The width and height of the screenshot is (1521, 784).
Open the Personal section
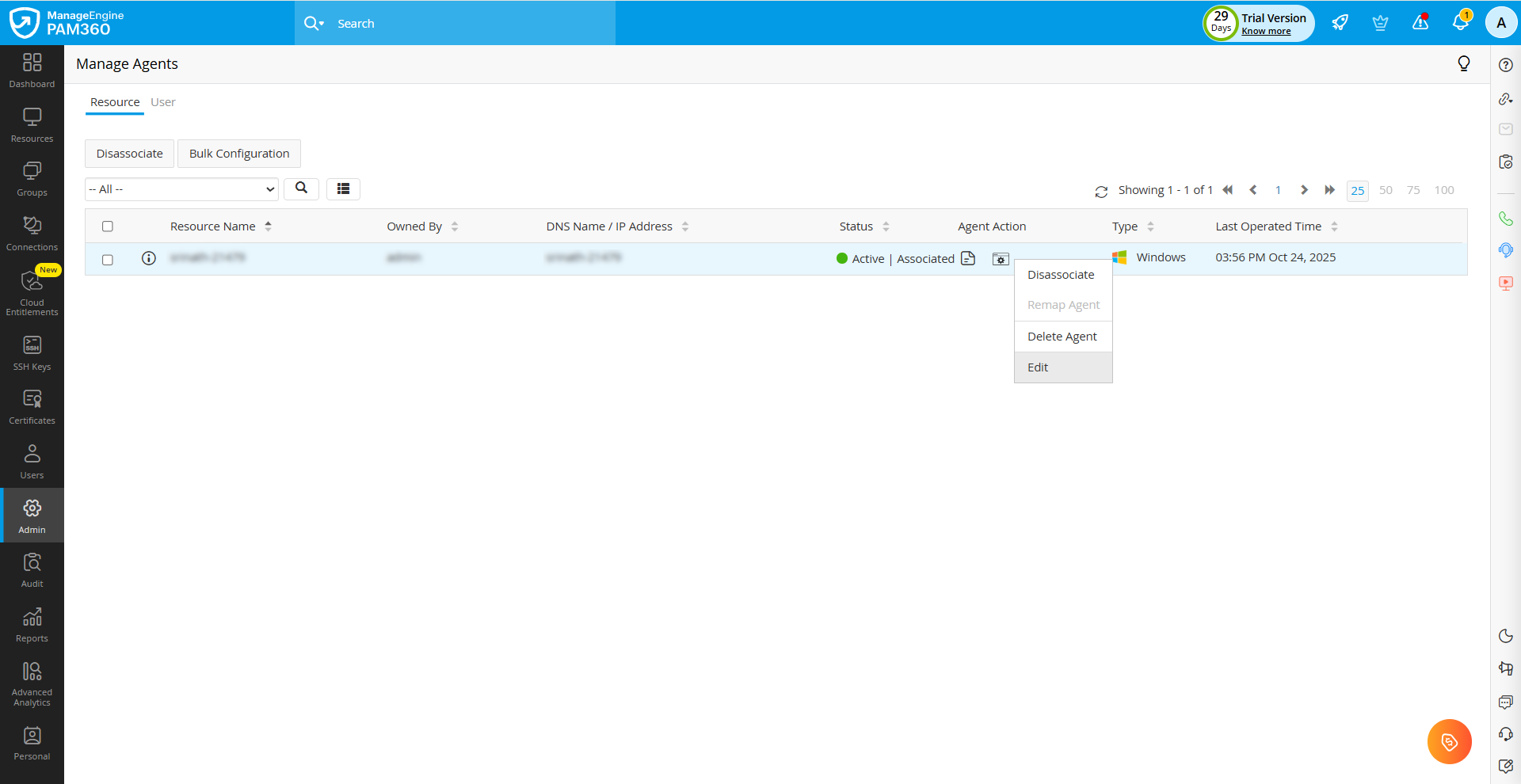(32, 743)
